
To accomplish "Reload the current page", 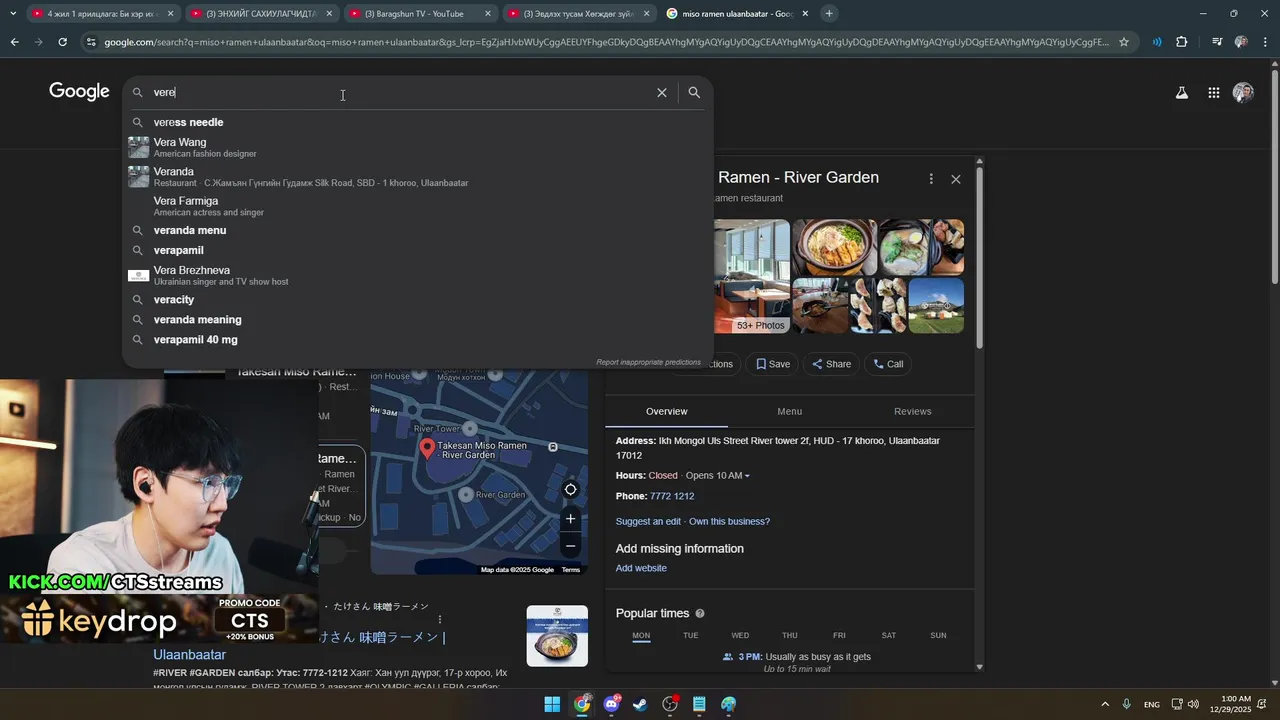I will point(62,42).
